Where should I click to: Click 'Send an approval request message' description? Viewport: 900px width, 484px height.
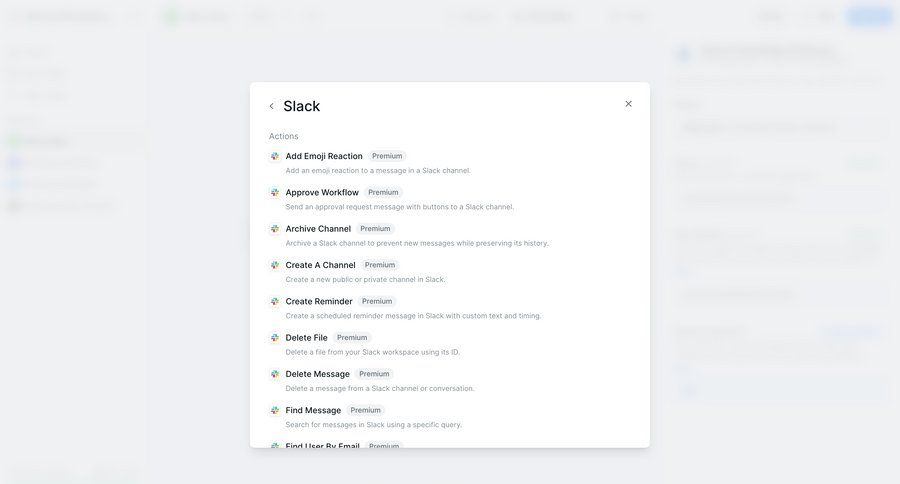(399, 207)
